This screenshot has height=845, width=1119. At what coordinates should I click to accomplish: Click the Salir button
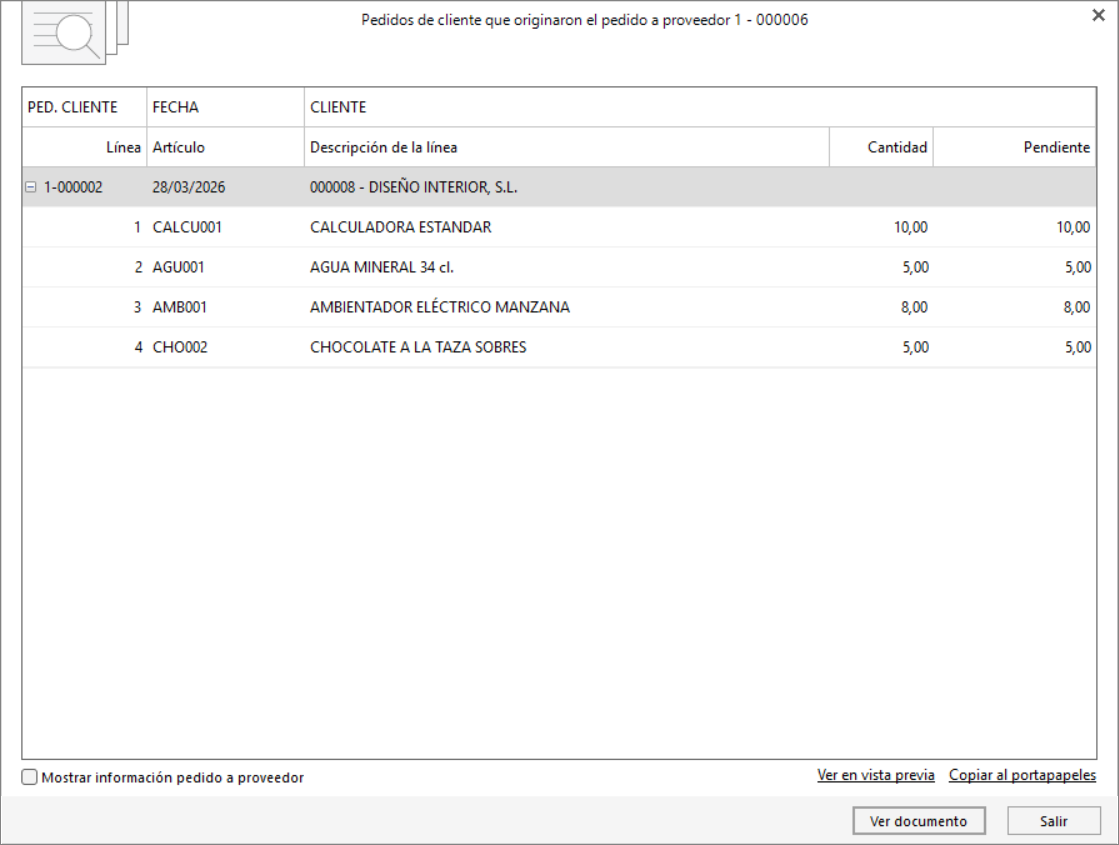pyautogui.click(x=1053, y=821)
